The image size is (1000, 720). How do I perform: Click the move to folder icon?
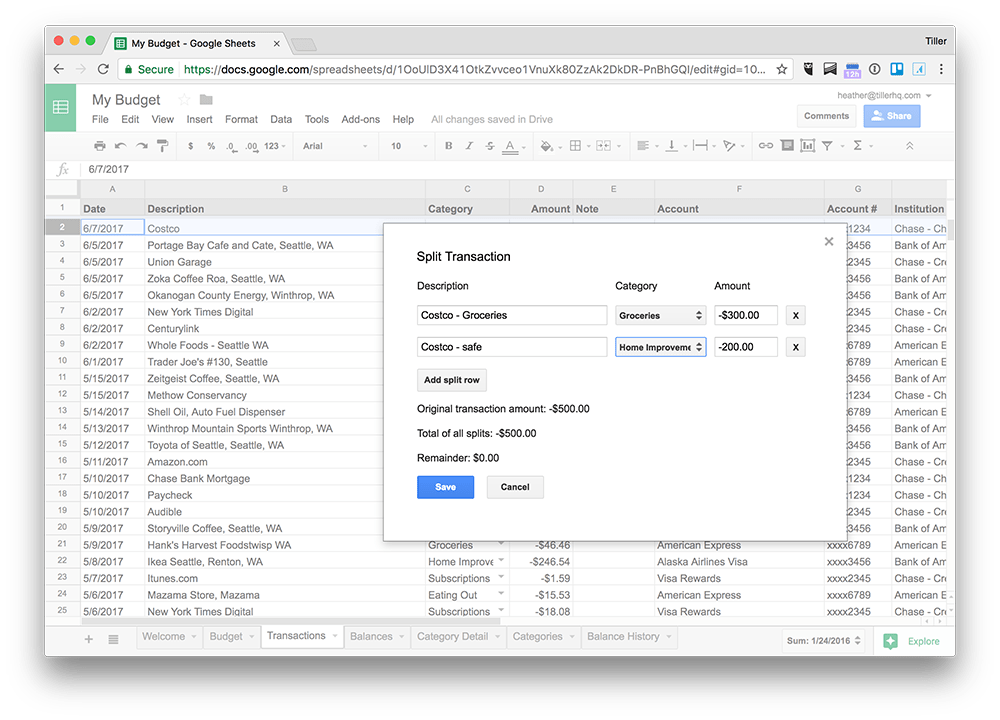pyautogui.click(x=206, y=99)
